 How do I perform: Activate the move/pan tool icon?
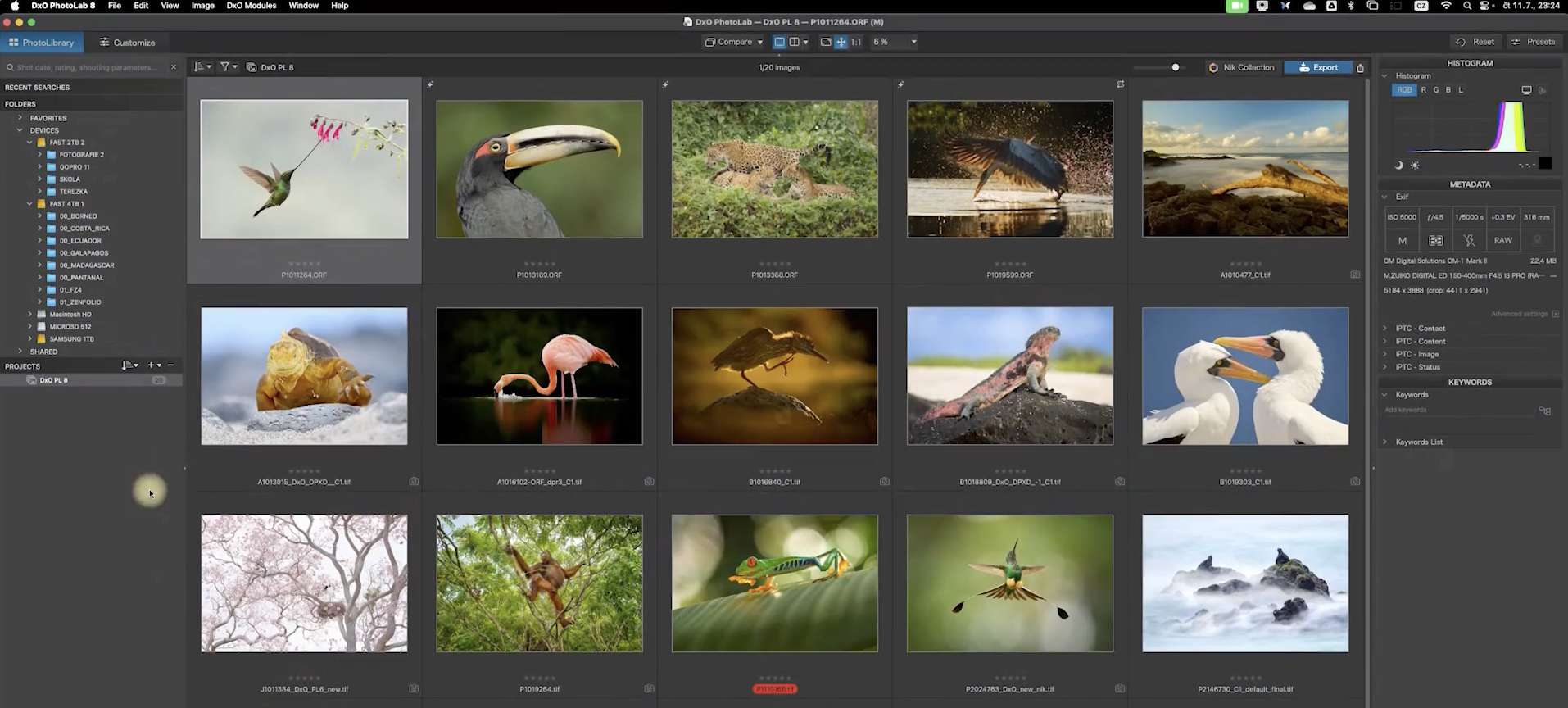[x=841, y=42]
